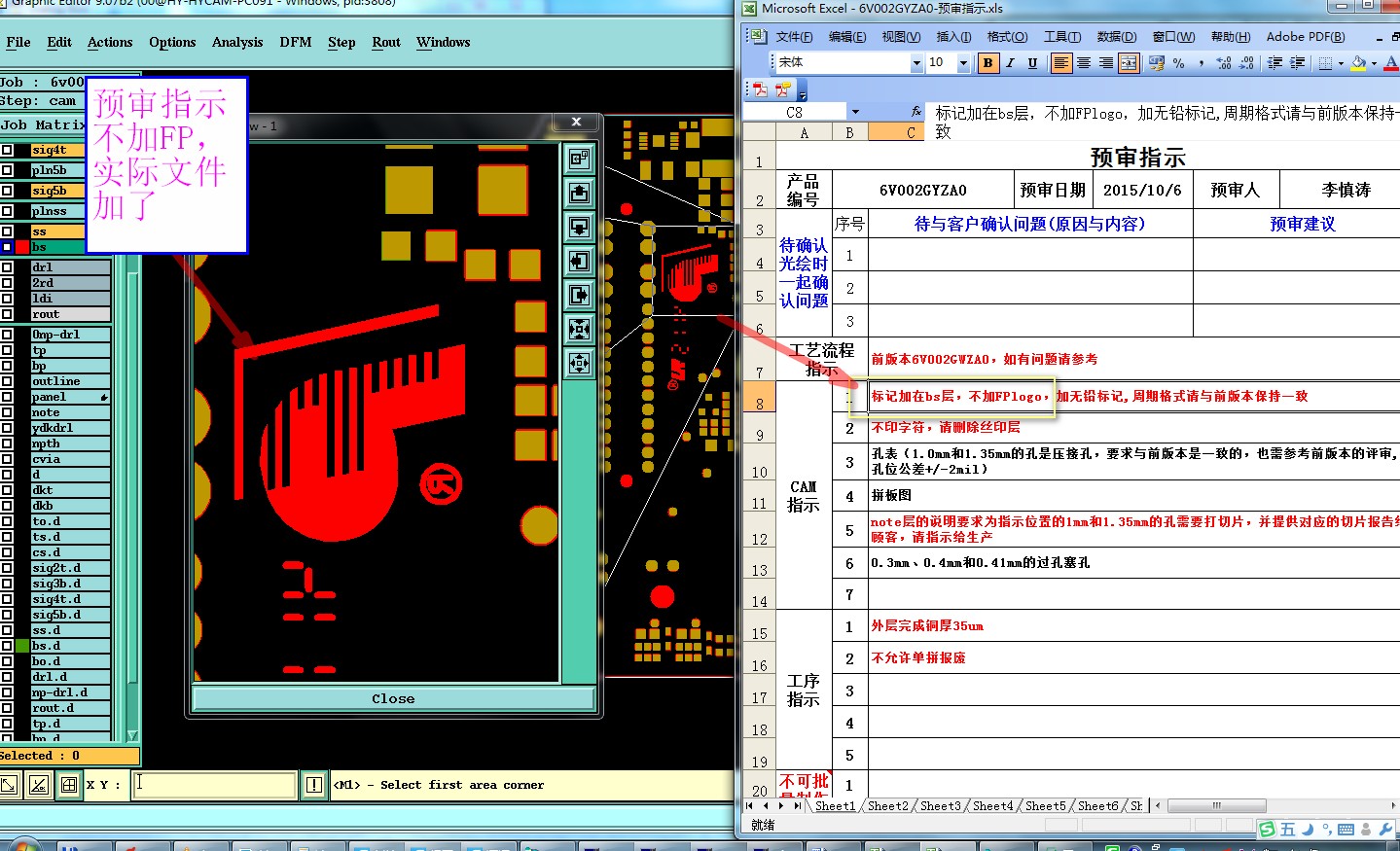
Task: Select the panel layer row
Action: point(70,397)
